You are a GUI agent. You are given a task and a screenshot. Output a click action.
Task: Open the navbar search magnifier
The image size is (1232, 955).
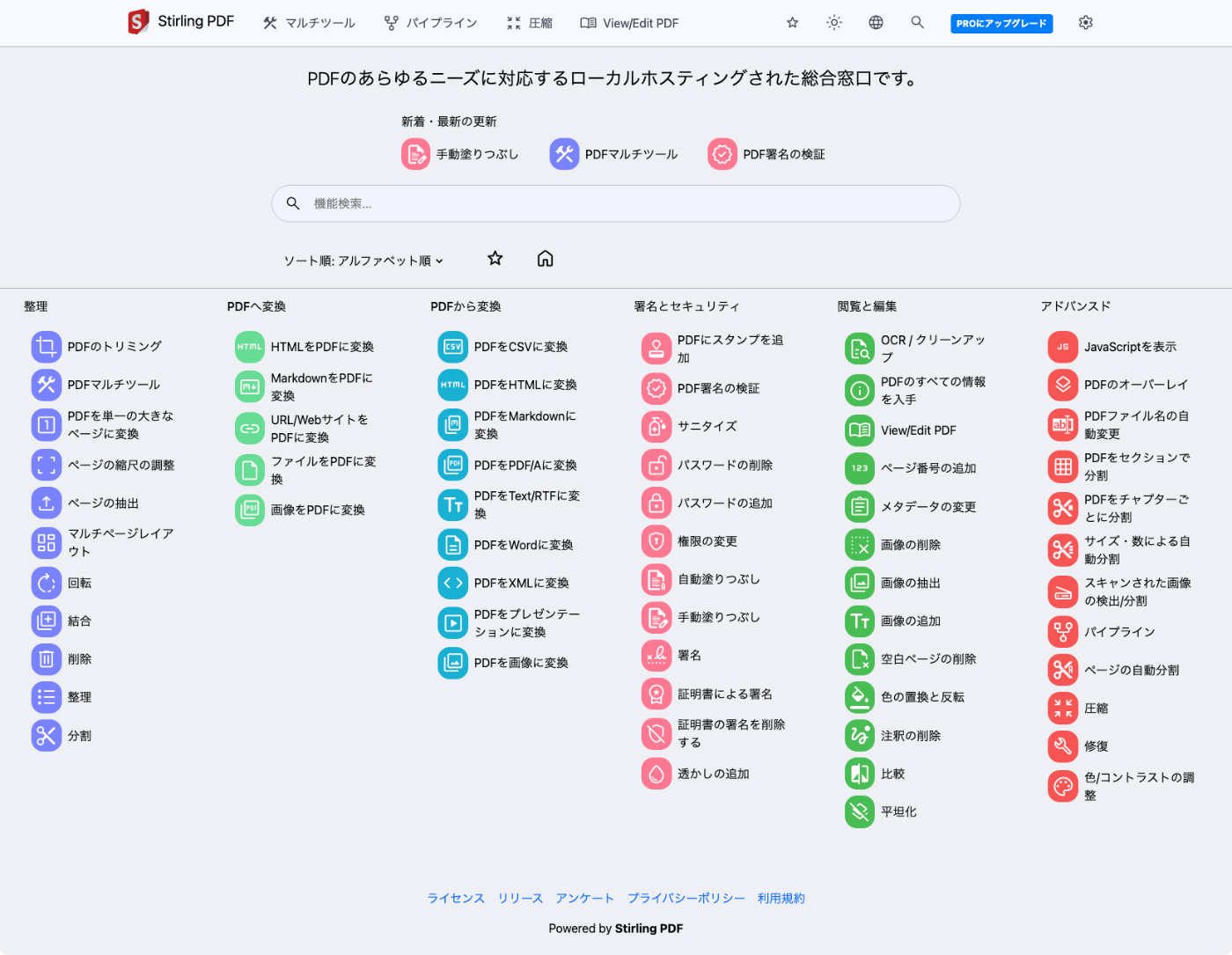(x=917, y=23)
